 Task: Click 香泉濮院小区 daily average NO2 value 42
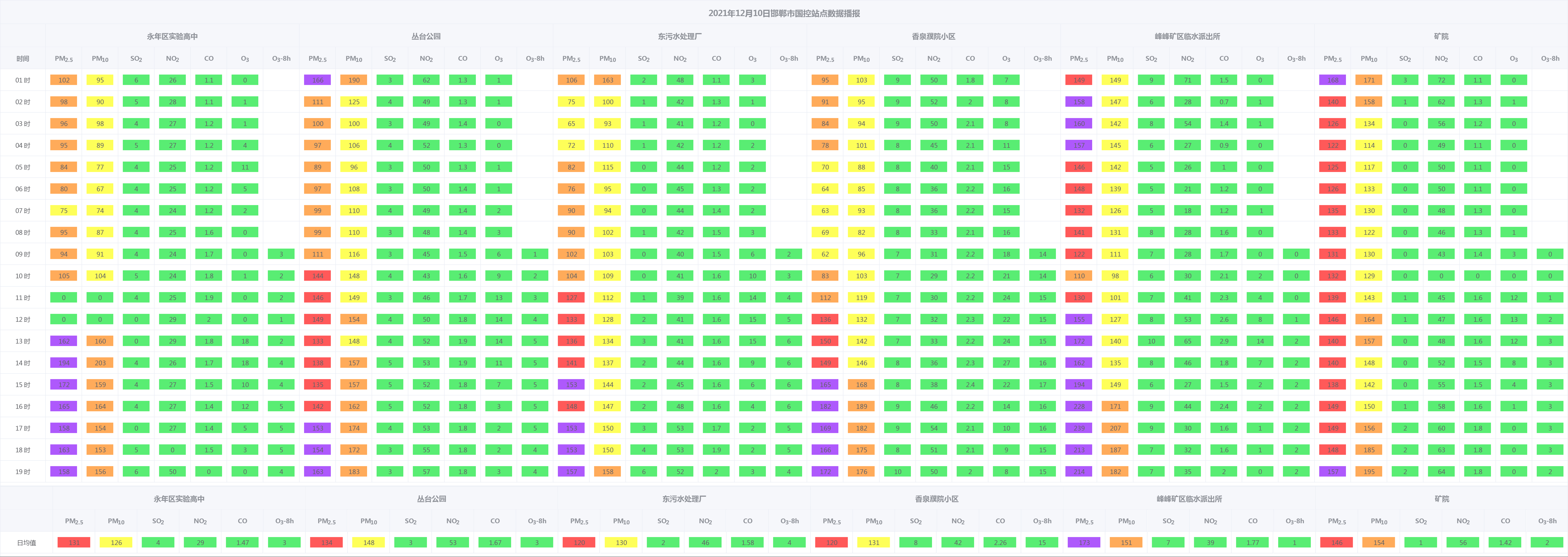click(x=958, y=542)
